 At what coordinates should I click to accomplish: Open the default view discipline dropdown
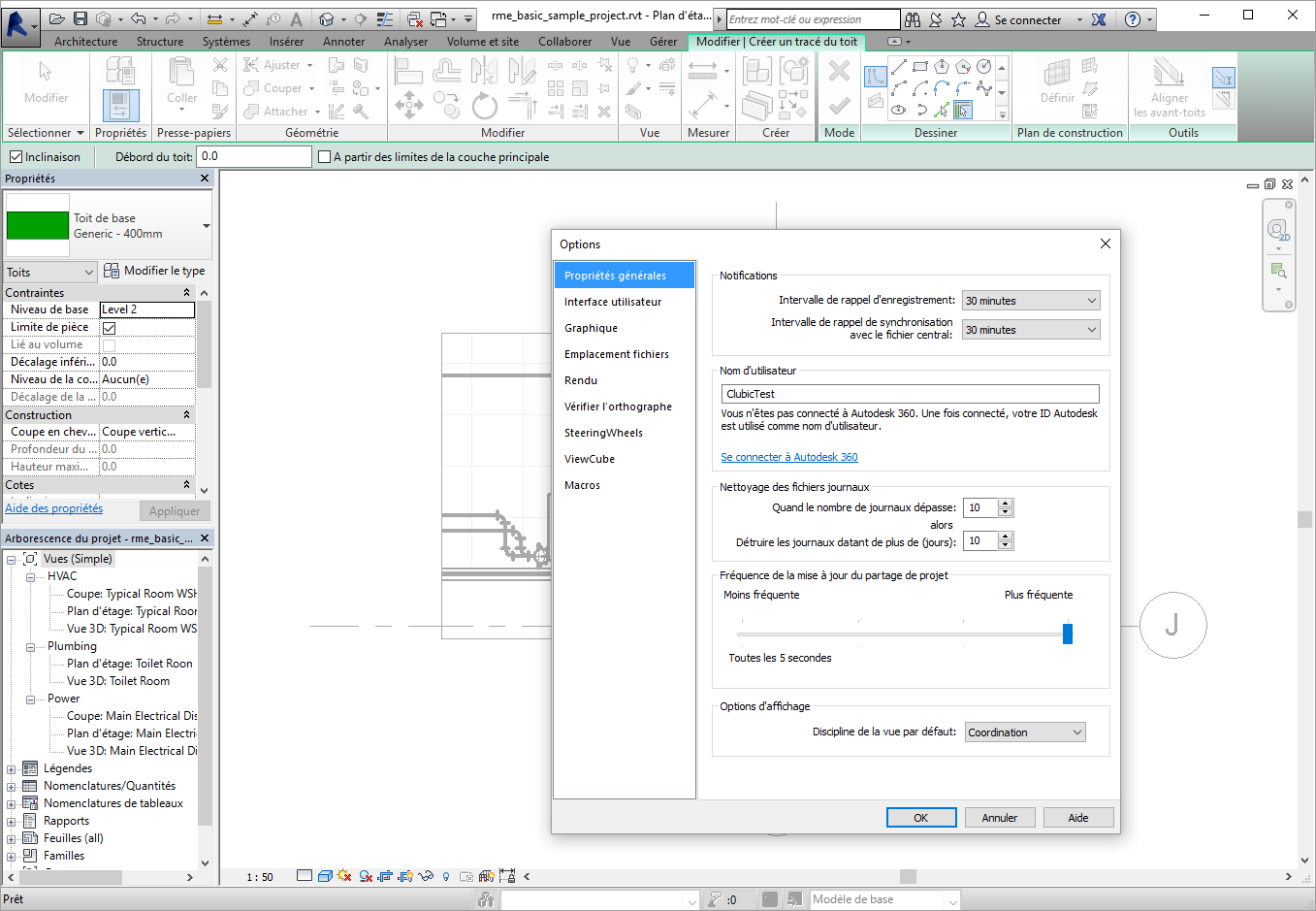click(x=1025, y=732)
